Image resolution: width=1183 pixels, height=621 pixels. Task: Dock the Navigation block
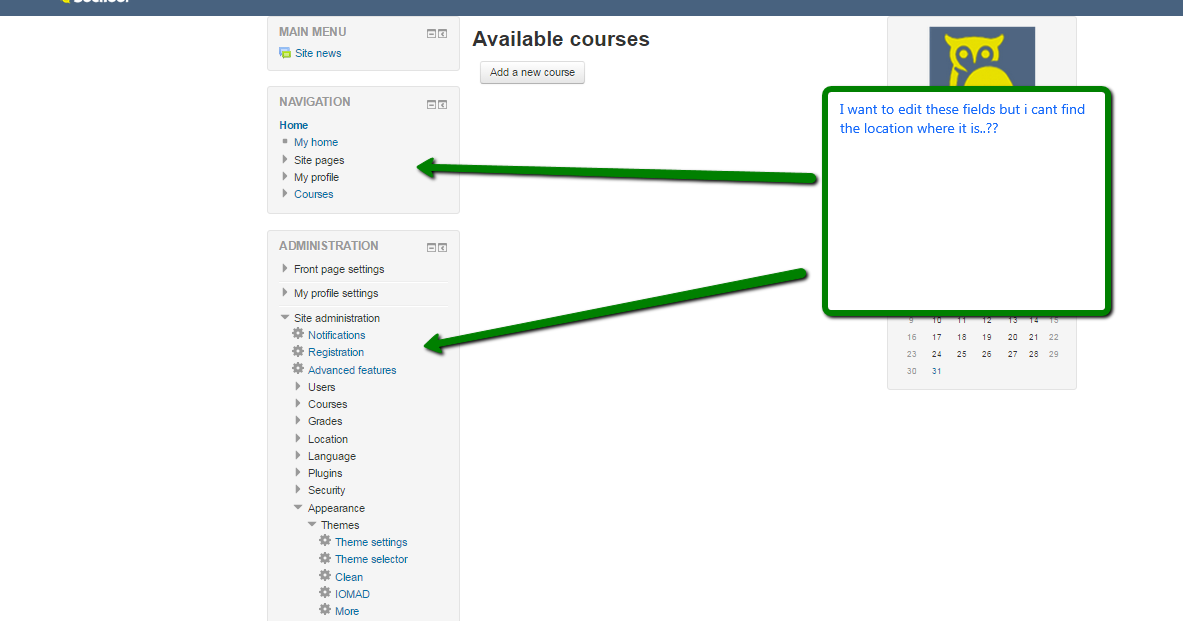(x=442, y=104)
